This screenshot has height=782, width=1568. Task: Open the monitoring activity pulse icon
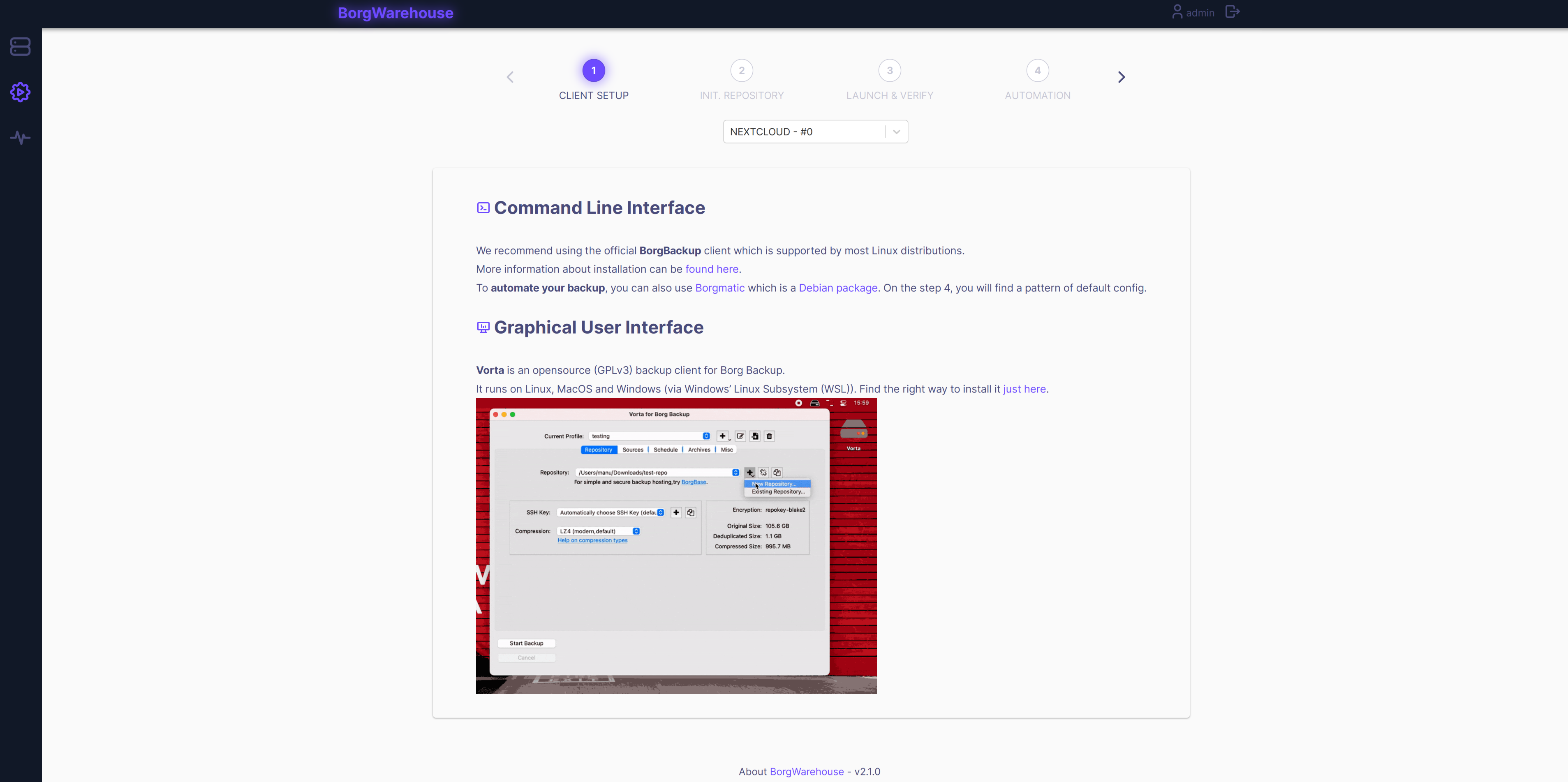(20, 138)
